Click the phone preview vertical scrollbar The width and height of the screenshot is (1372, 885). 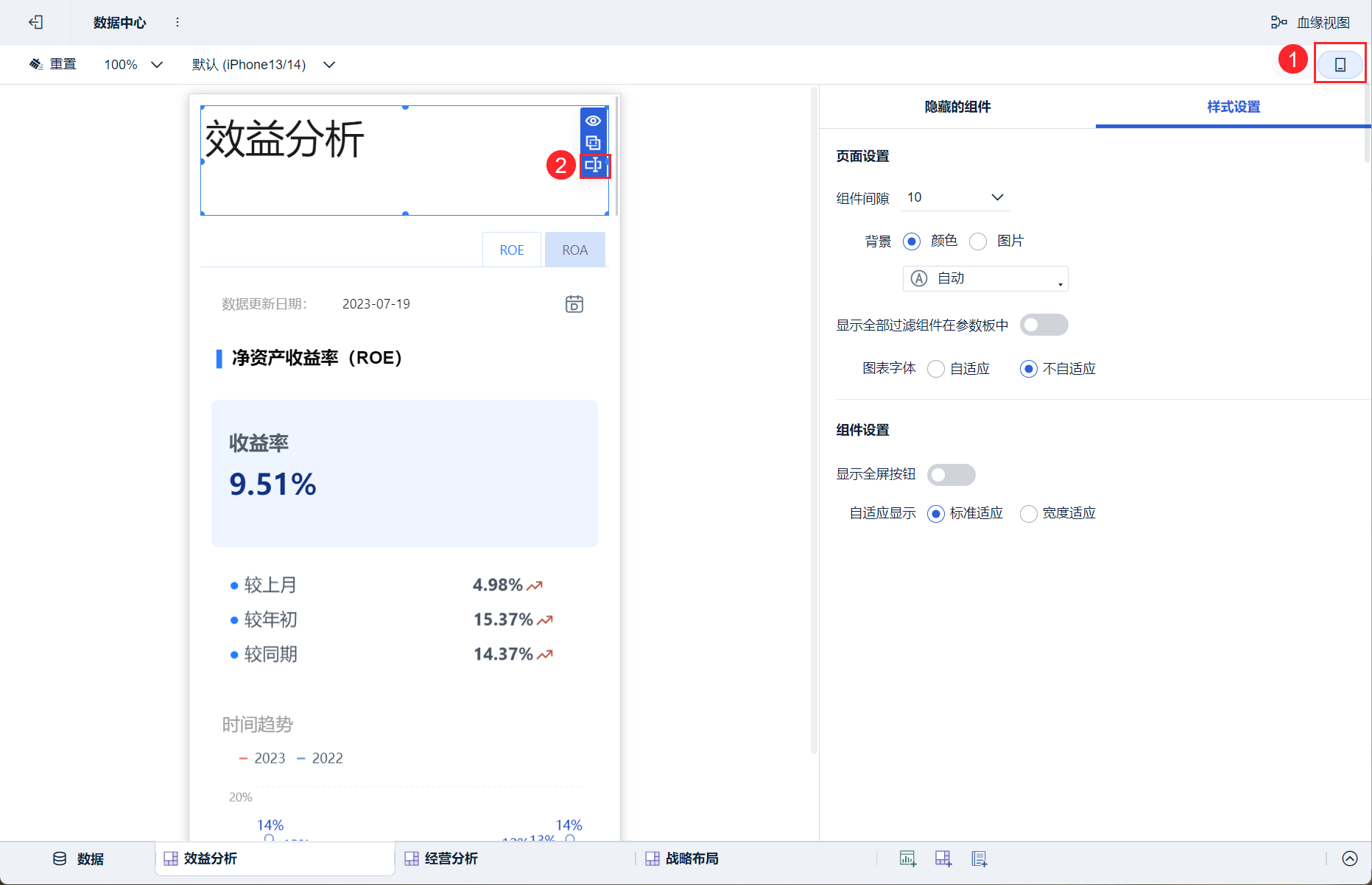(x=616, y=158)
